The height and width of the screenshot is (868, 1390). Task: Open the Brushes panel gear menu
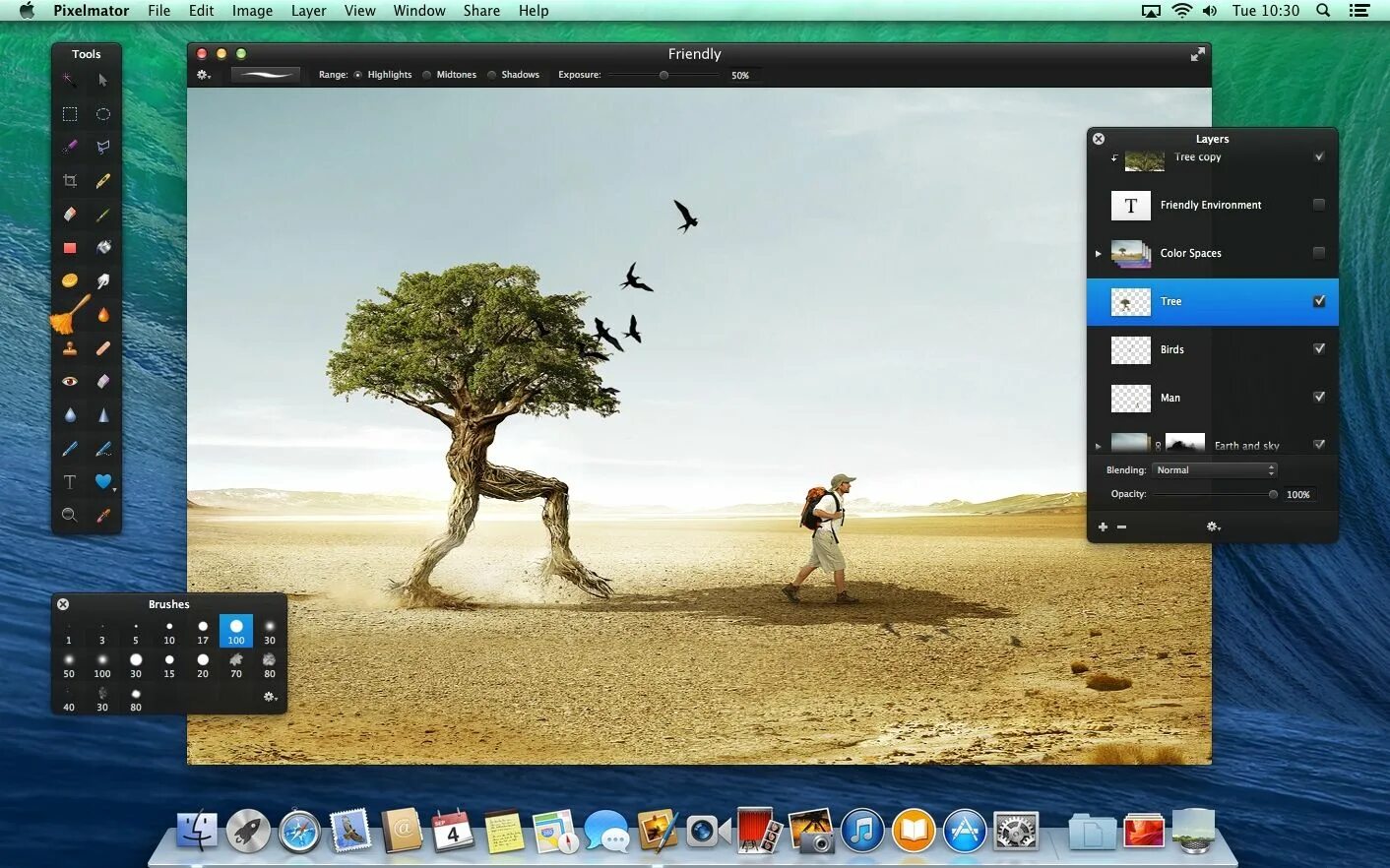pos(270,697)
